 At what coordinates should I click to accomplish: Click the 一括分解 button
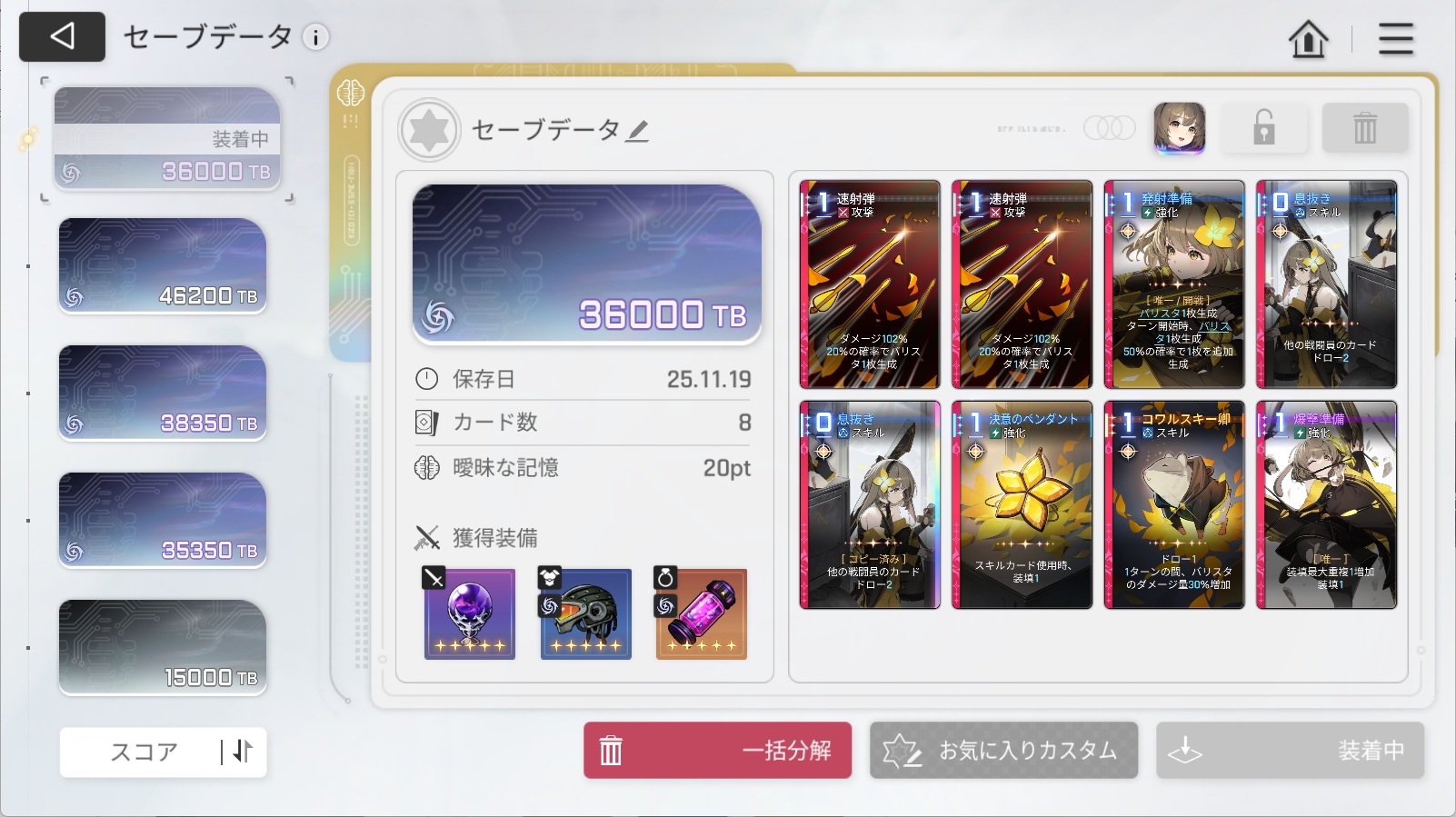[x=717, y=751]
